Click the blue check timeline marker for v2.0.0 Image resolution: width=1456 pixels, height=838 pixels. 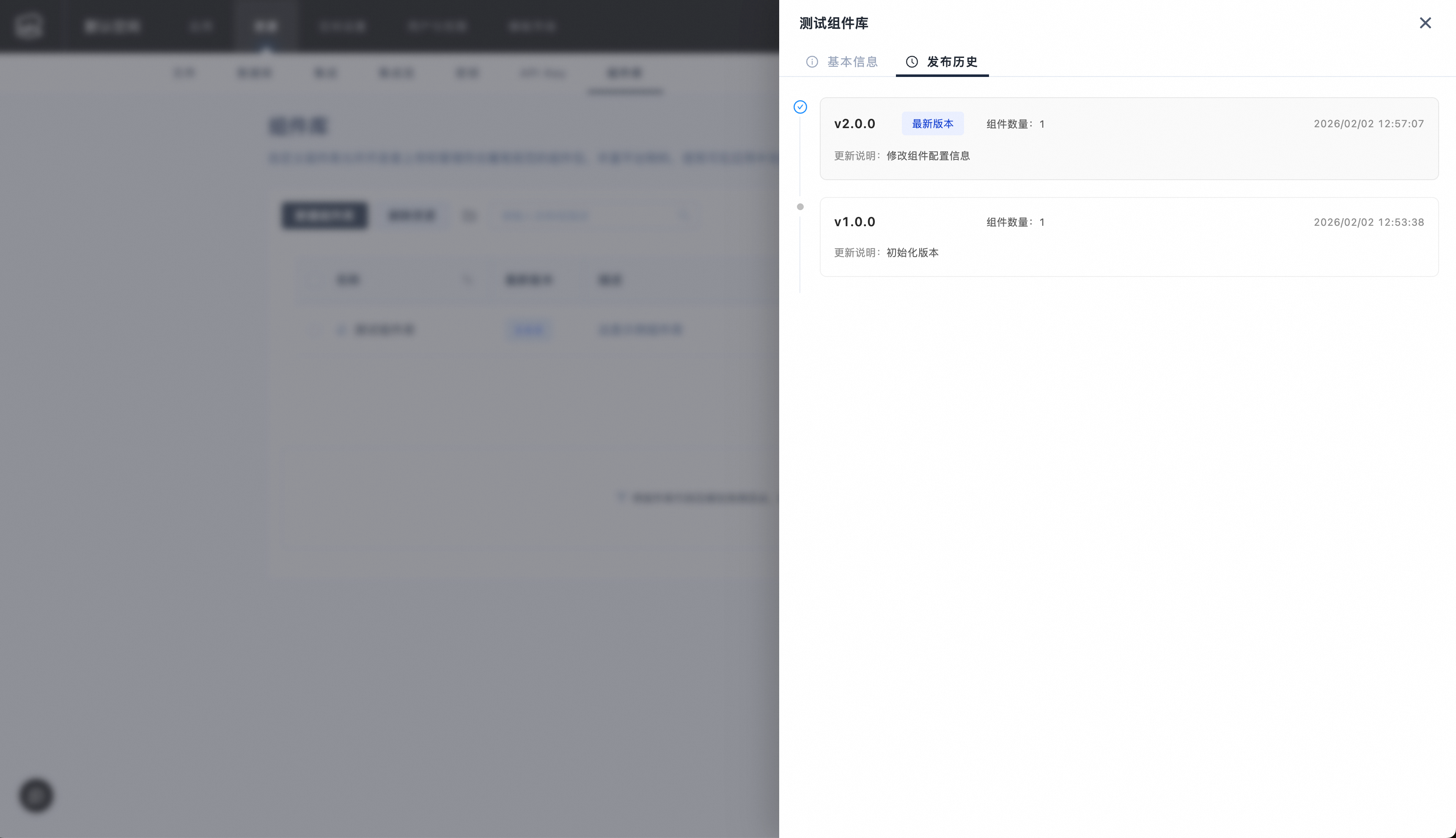point(800,107)
